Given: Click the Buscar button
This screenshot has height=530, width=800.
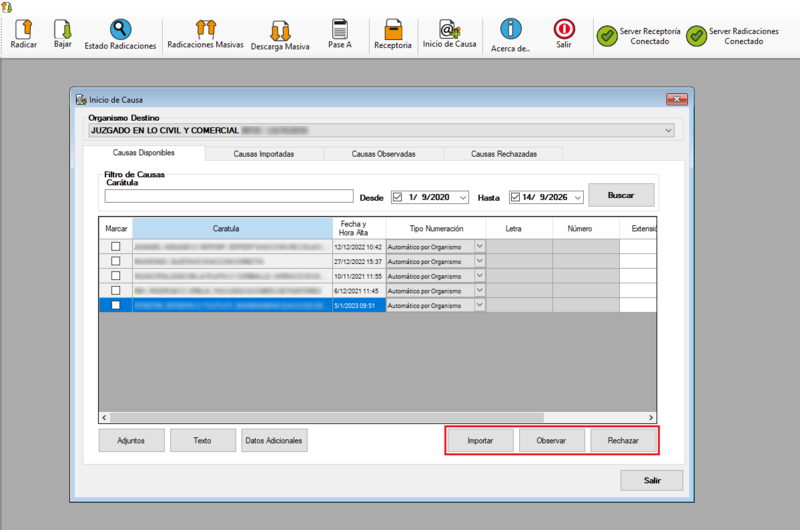Looking at the screenshot, I should click(621, 195).
